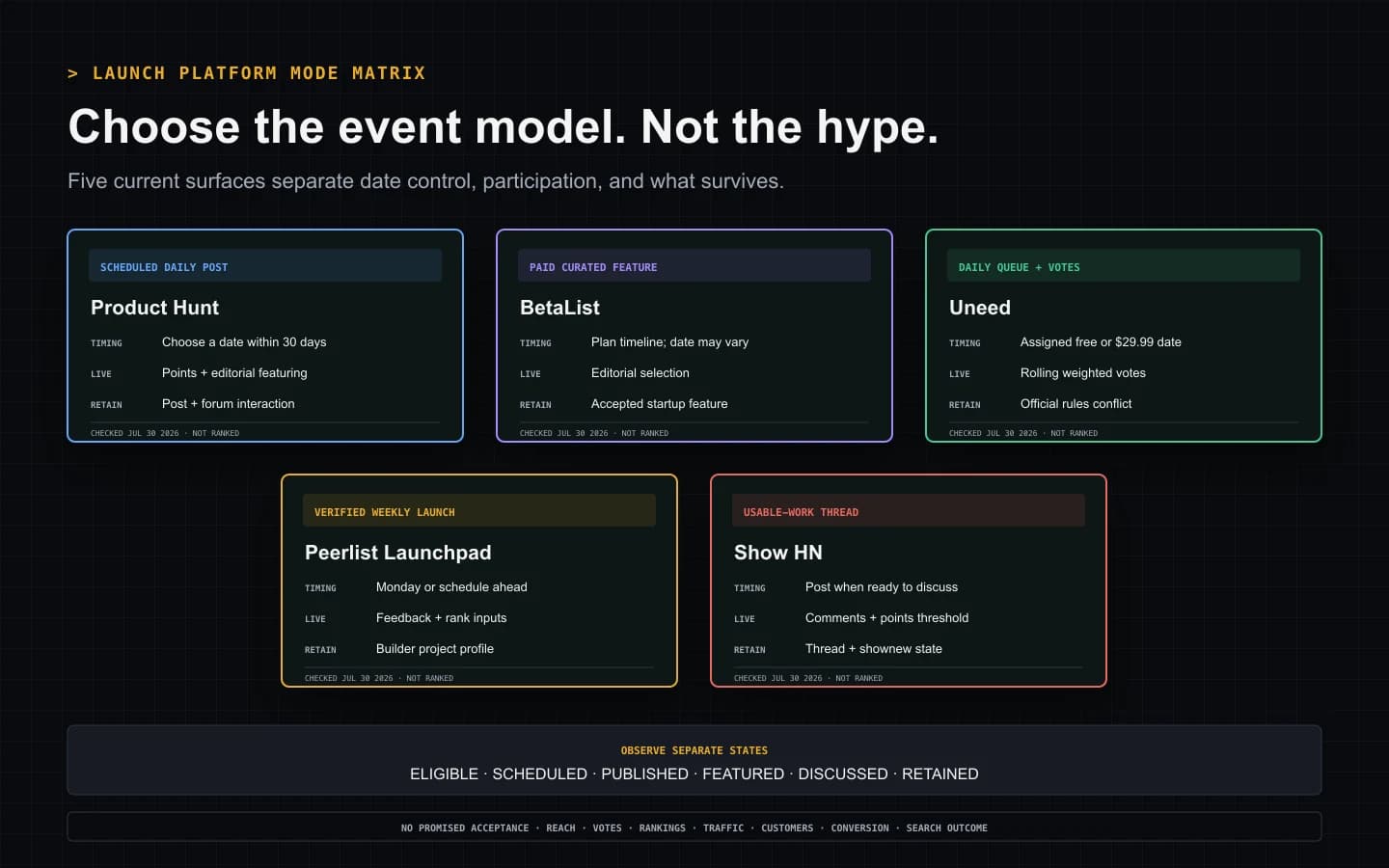This screenshot has width=1389, height=868.
Task: Click 'TRAFFIC' in the disclaimer bar
Action: click(723, 828)
